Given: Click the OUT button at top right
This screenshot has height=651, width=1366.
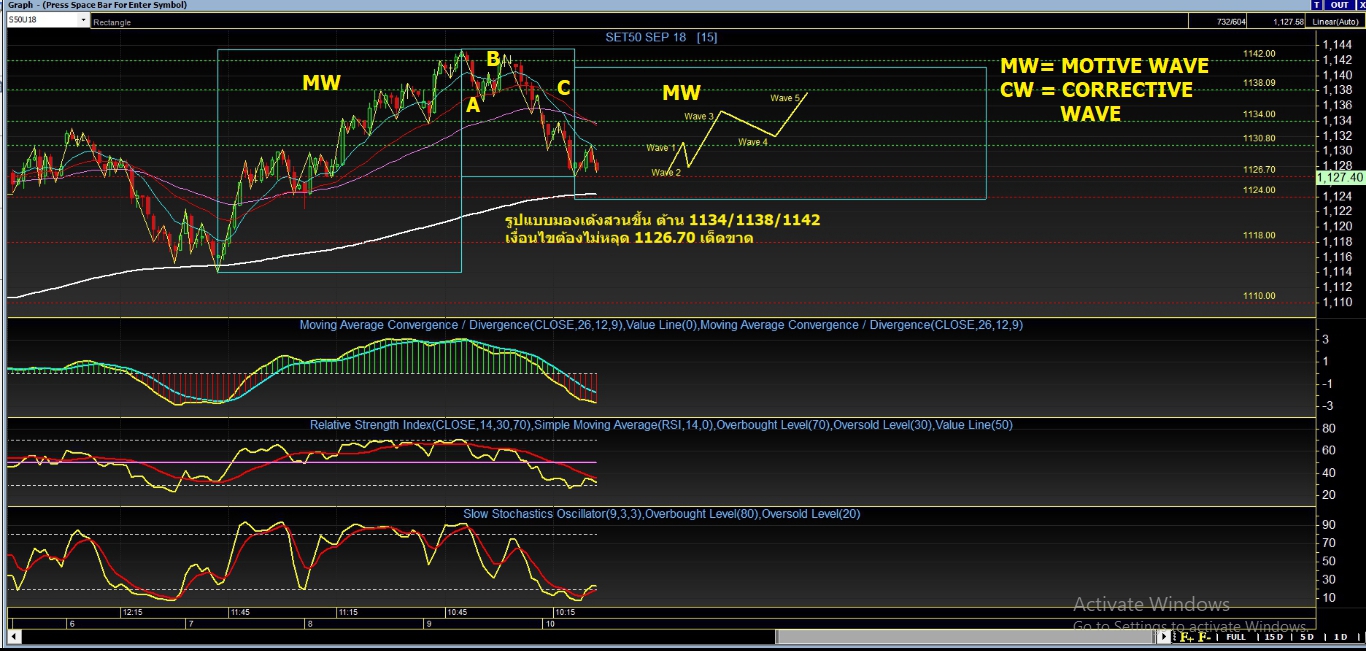Looking at the screenshot, I should pyautogui.click(x=1339, y=5).
